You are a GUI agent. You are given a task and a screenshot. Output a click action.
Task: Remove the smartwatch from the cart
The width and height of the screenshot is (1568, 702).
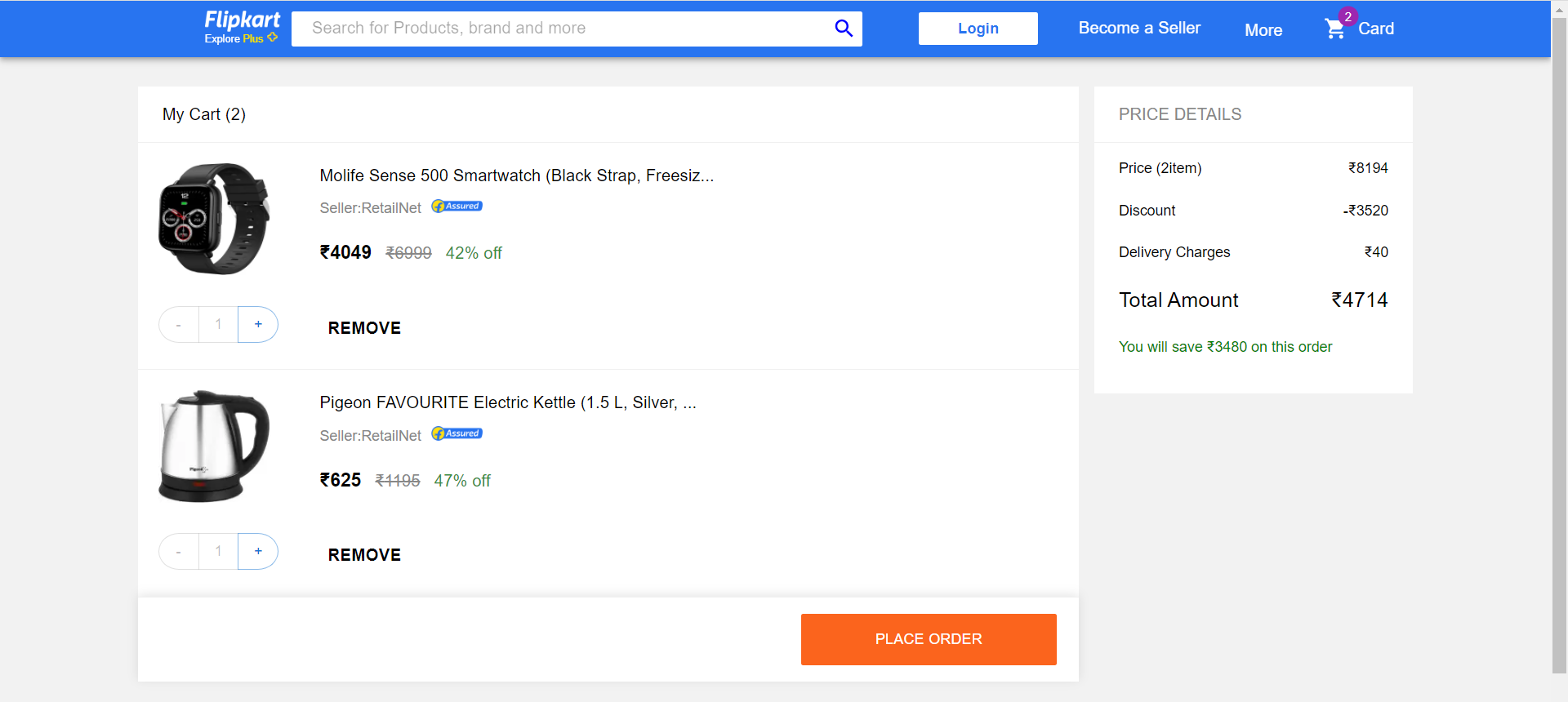364,327
